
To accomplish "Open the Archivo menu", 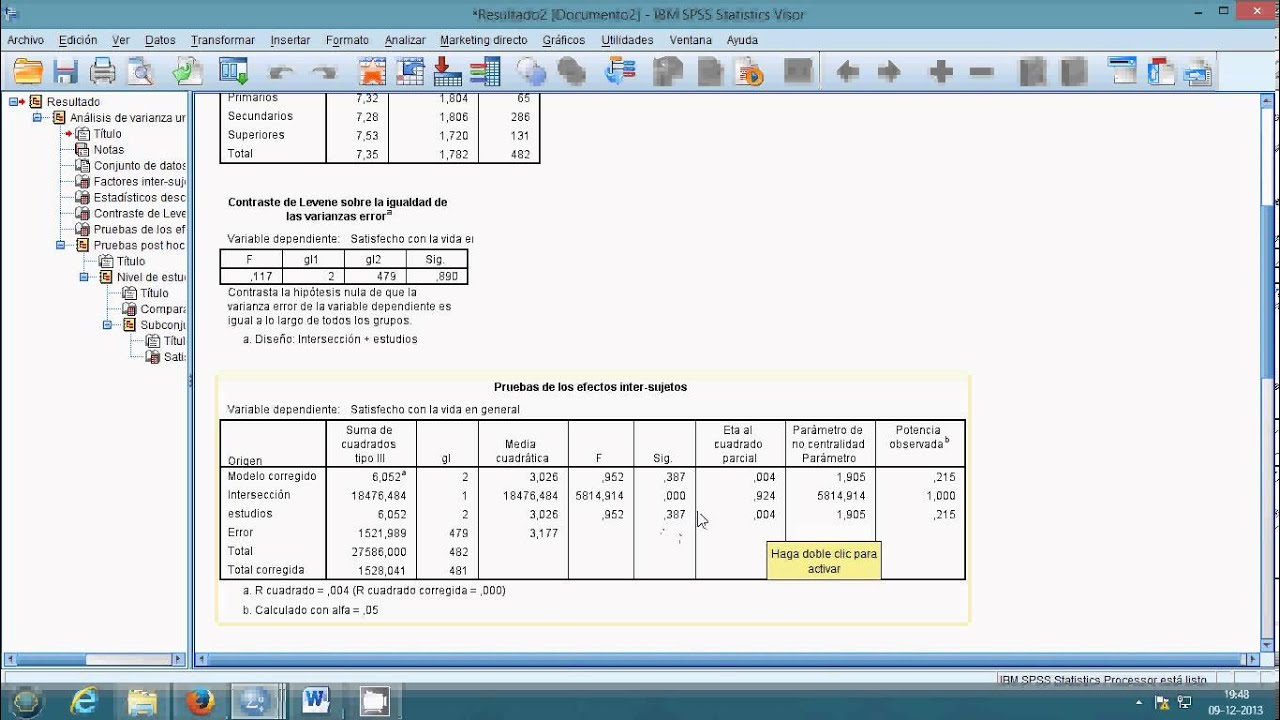I will tap(25, 40).
